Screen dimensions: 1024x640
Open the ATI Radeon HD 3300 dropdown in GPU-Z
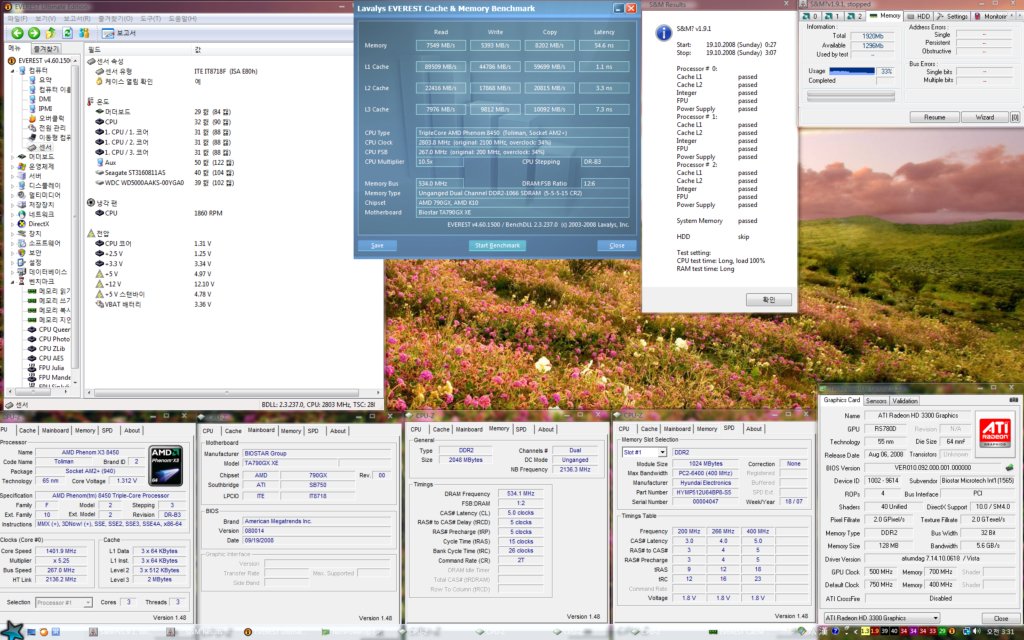(881, 618)
